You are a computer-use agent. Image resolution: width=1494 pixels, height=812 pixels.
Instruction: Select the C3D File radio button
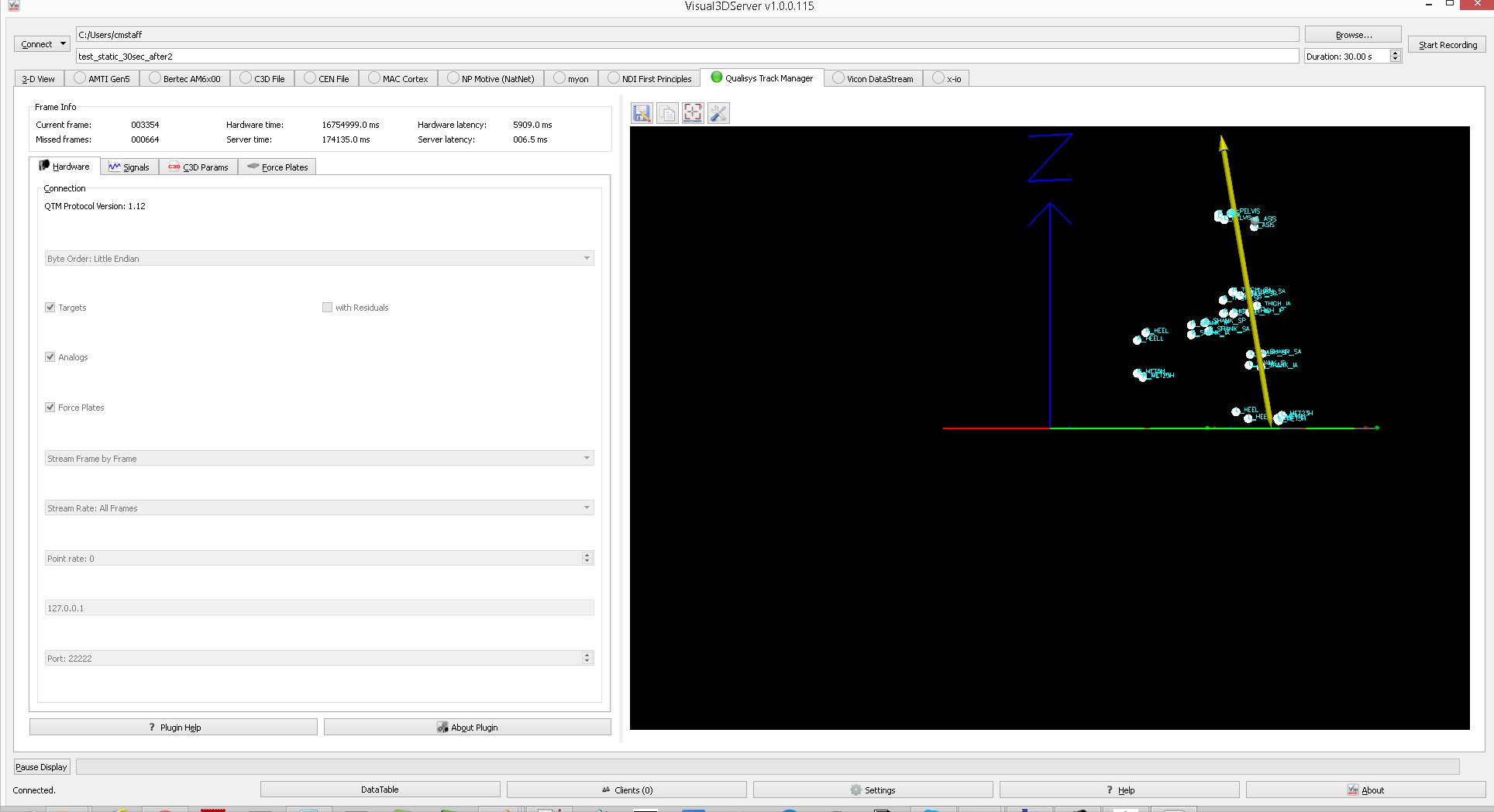(x=246, y=77)
